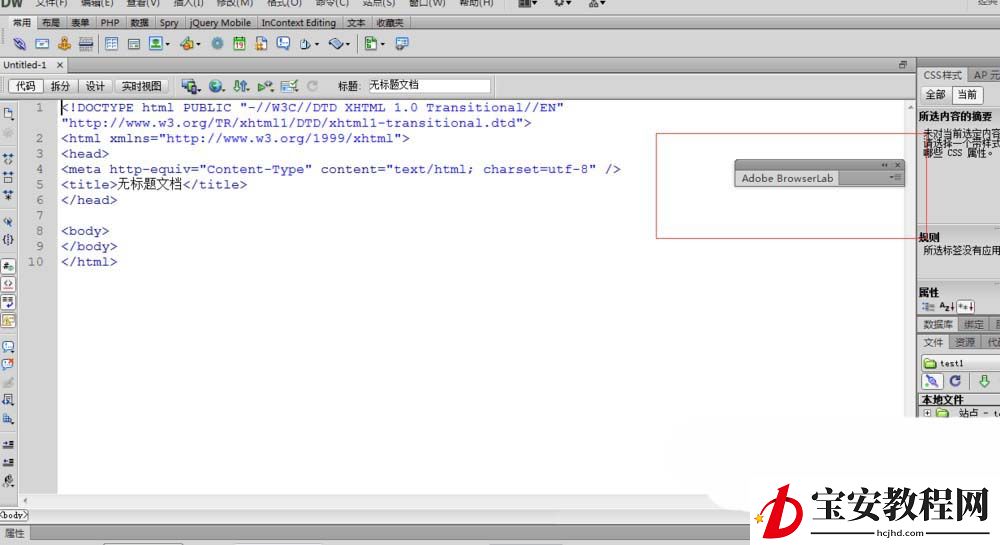1000x545 pixels.
Task: Expand the 站点 tree node
Action: pyautogui.click(x=927, y=413)
